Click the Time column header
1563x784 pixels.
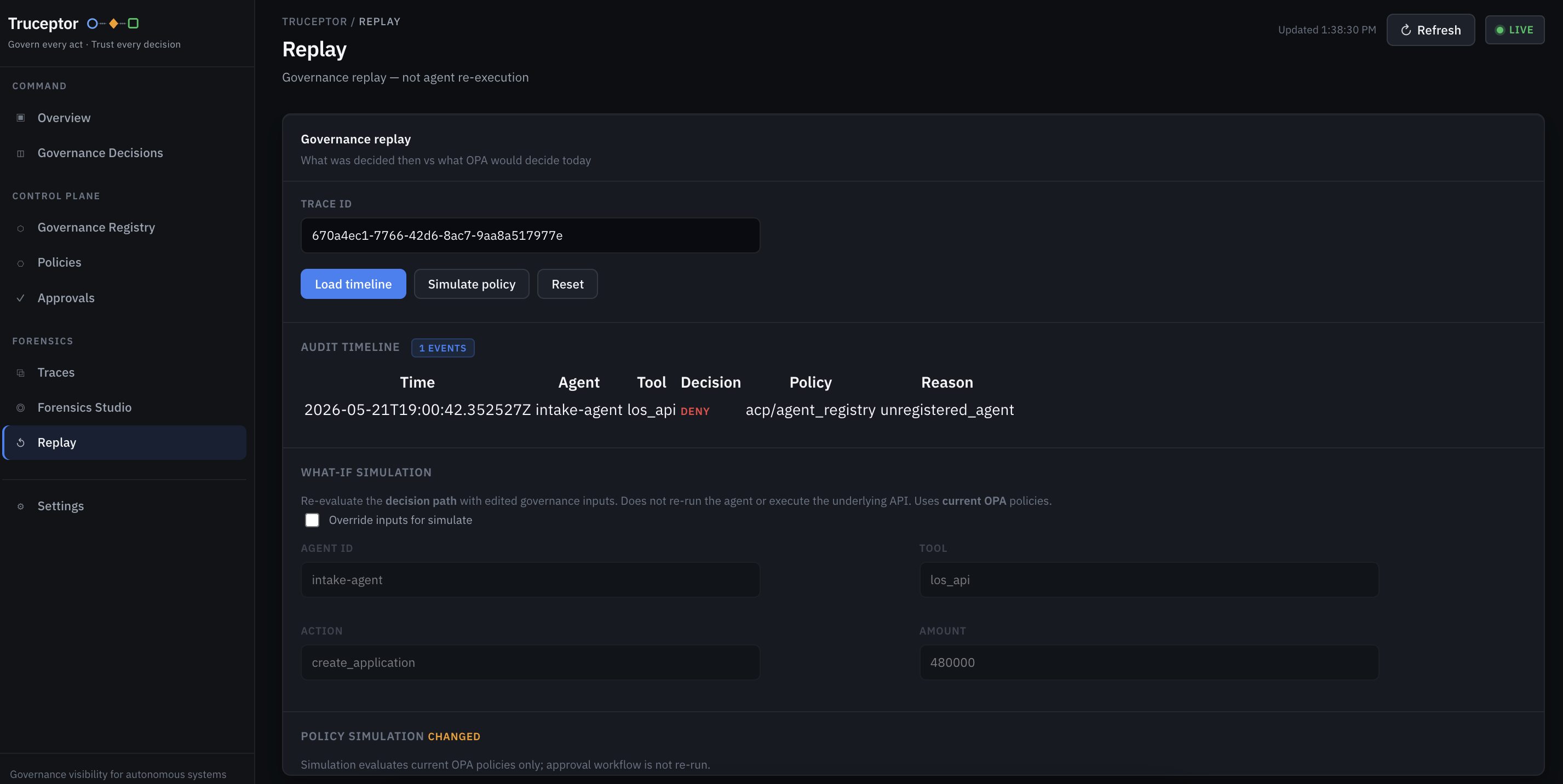(x=417, y=383)
